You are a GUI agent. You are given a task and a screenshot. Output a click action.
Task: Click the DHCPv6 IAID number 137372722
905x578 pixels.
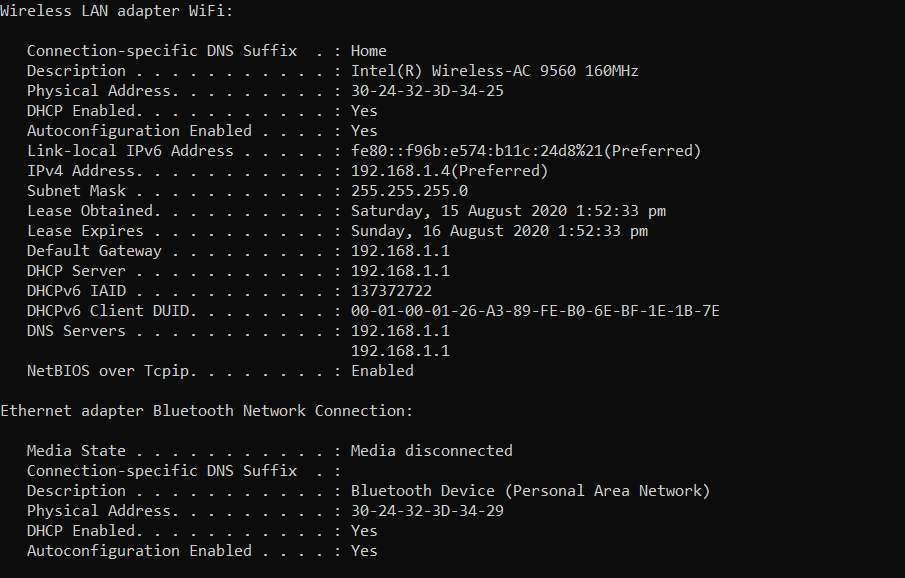(x=391, y=291)
